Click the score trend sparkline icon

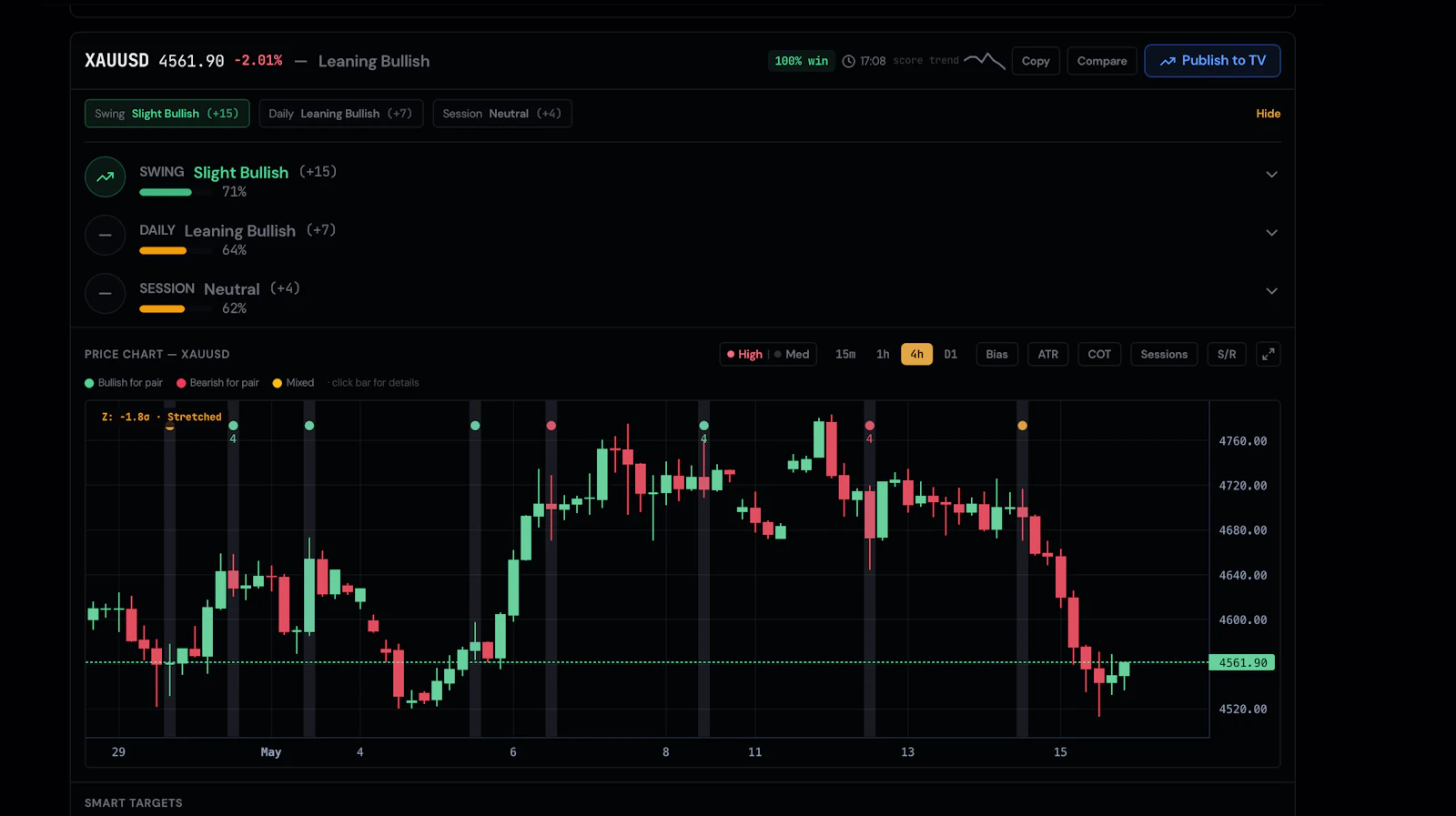pos(984,61)
